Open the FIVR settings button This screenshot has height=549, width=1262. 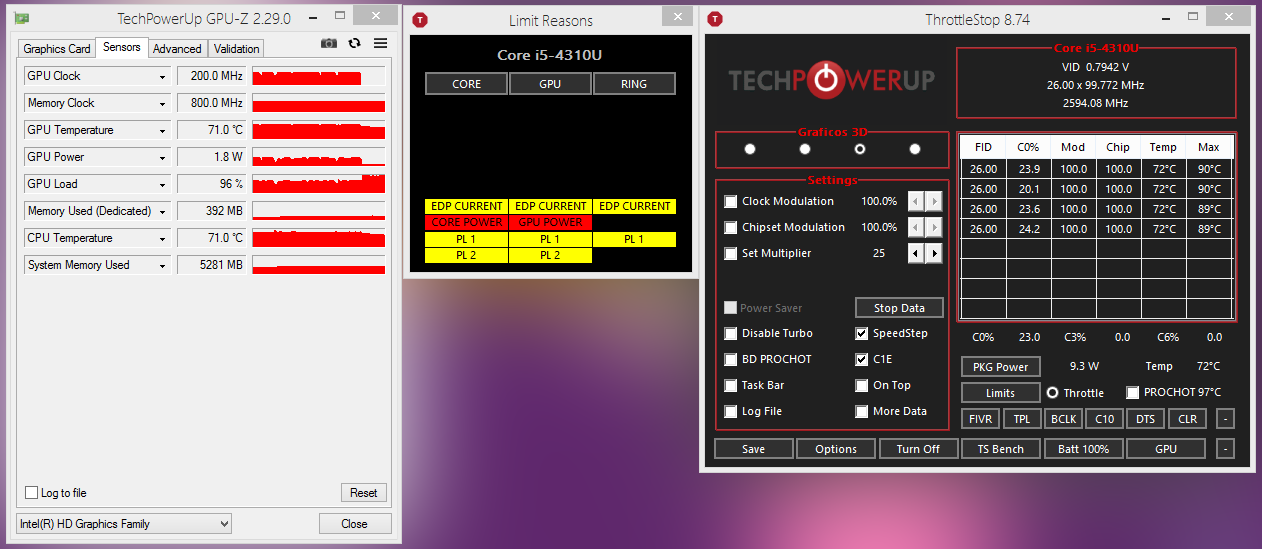(x=981, y=419)
